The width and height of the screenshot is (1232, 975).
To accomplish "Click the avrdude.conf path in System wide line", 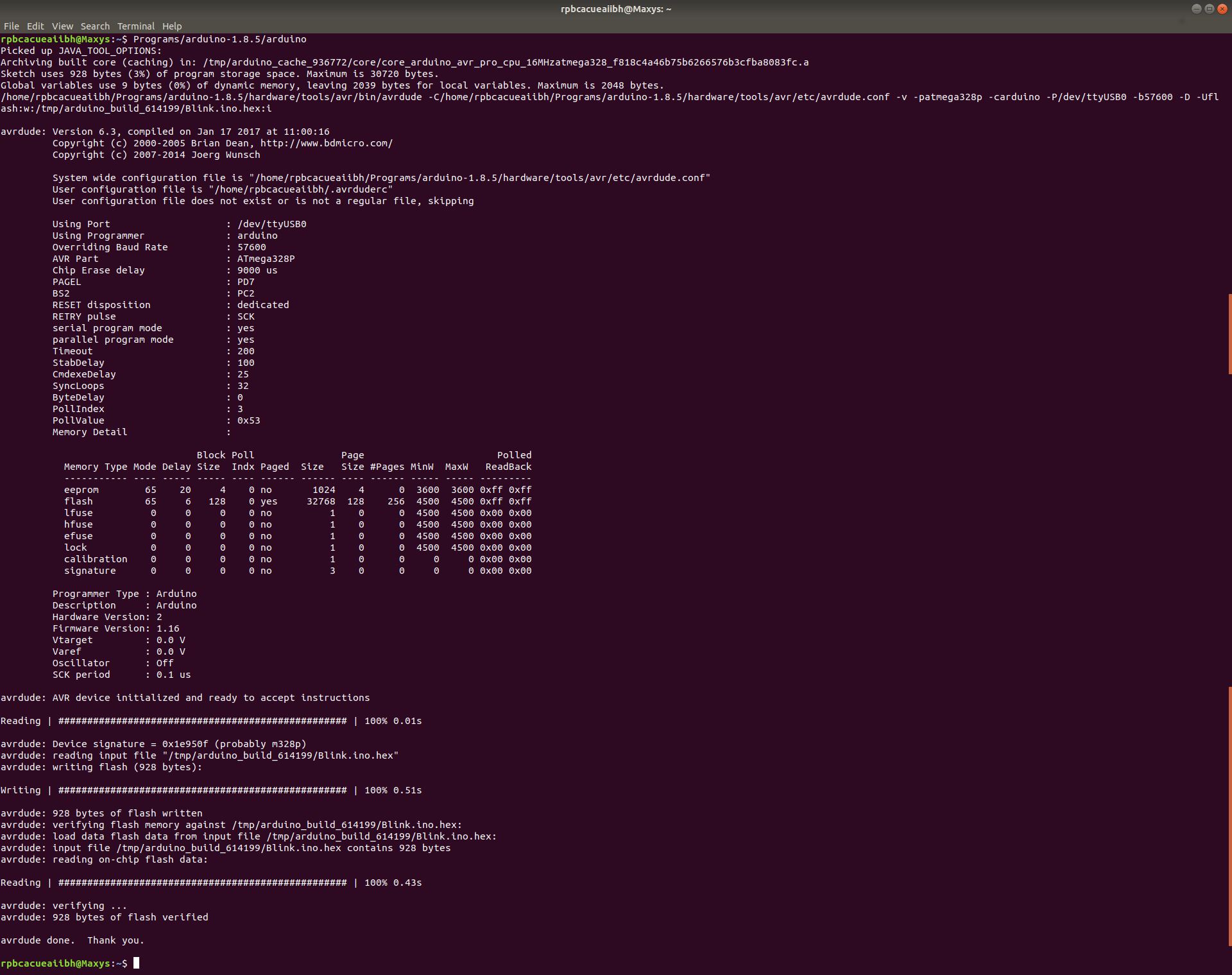I will (x=479, y=178).
